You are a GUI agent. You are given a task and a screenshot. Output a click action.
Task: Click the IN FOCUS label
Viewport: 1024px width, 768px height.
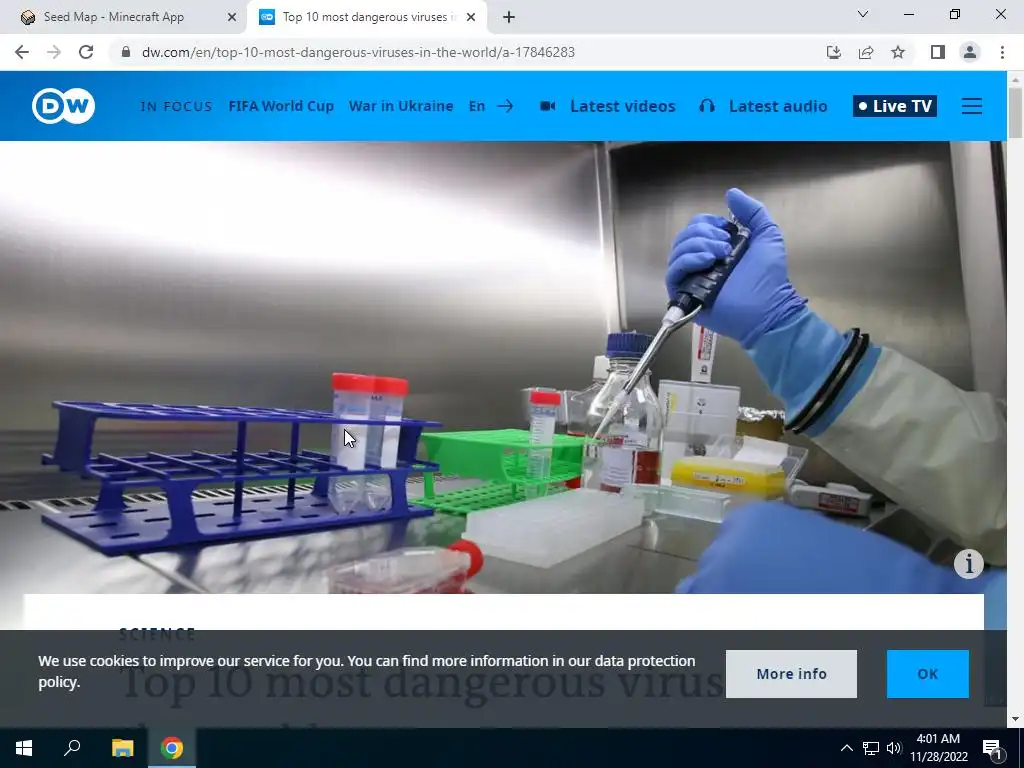click(x=176, y=106)
